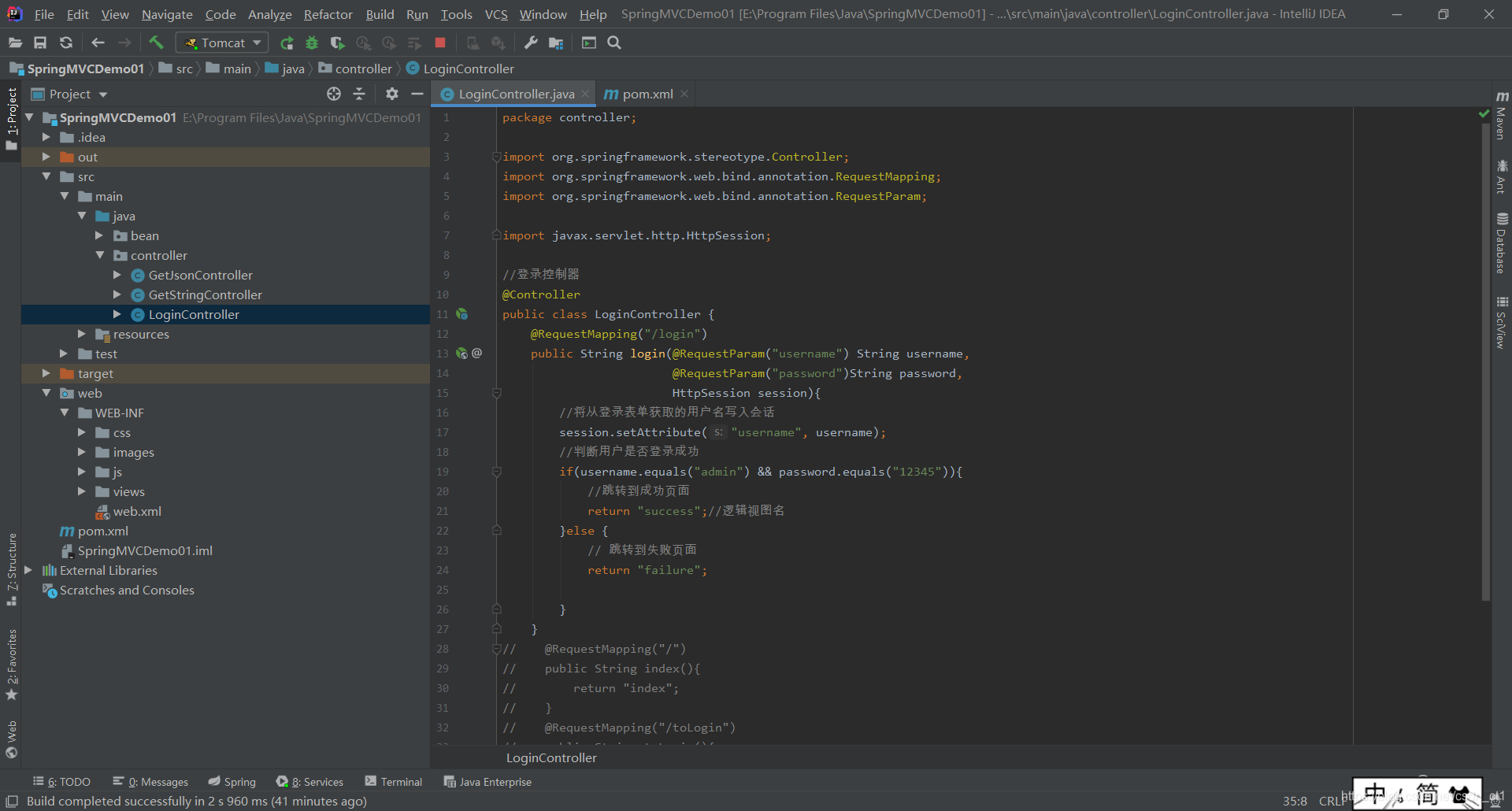Toggle the Spring tool window
The width and height of the screenshot is (1512, 811).
232,782
